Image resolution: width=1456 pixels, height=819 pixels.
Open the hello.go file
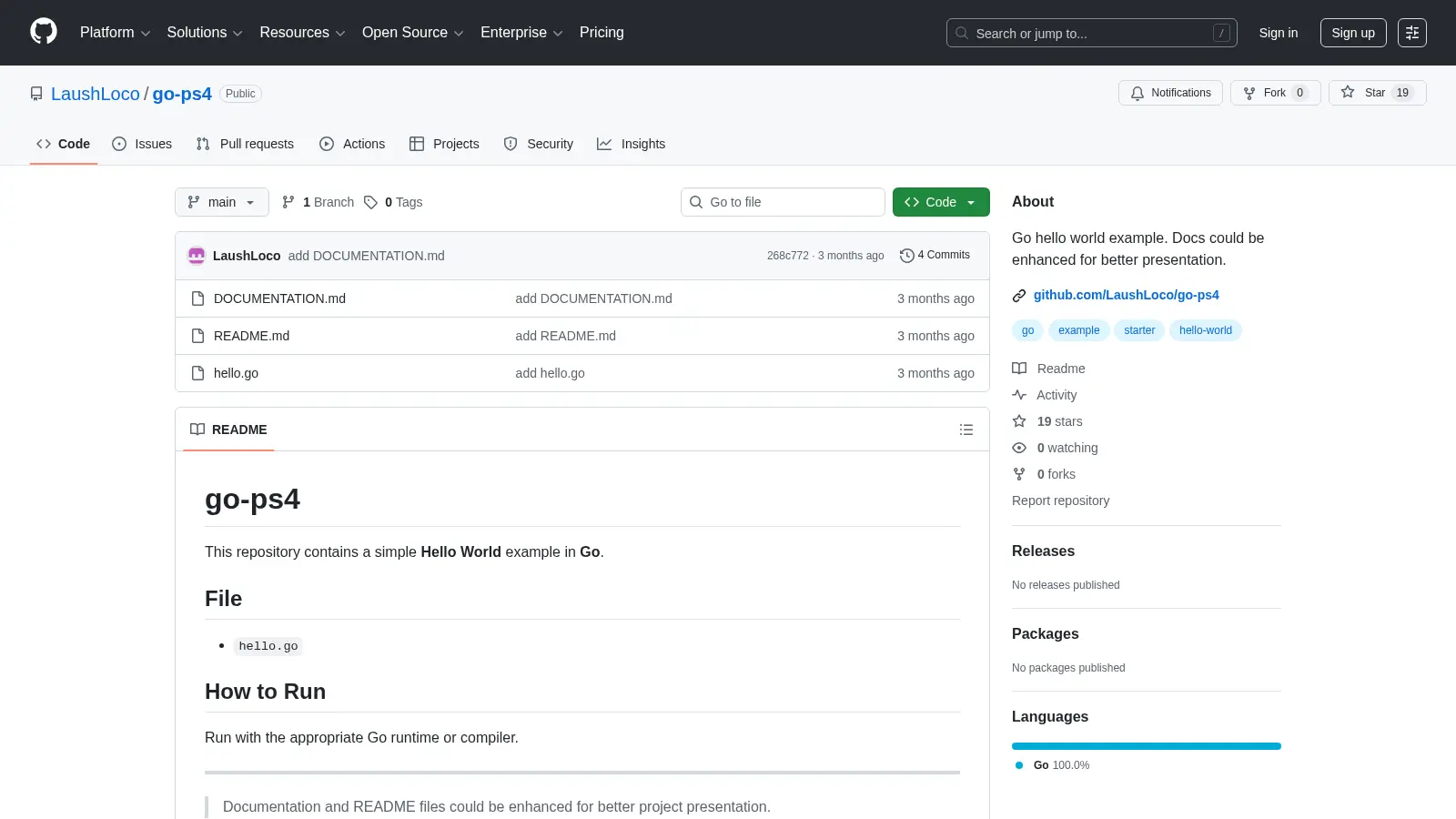236,373
